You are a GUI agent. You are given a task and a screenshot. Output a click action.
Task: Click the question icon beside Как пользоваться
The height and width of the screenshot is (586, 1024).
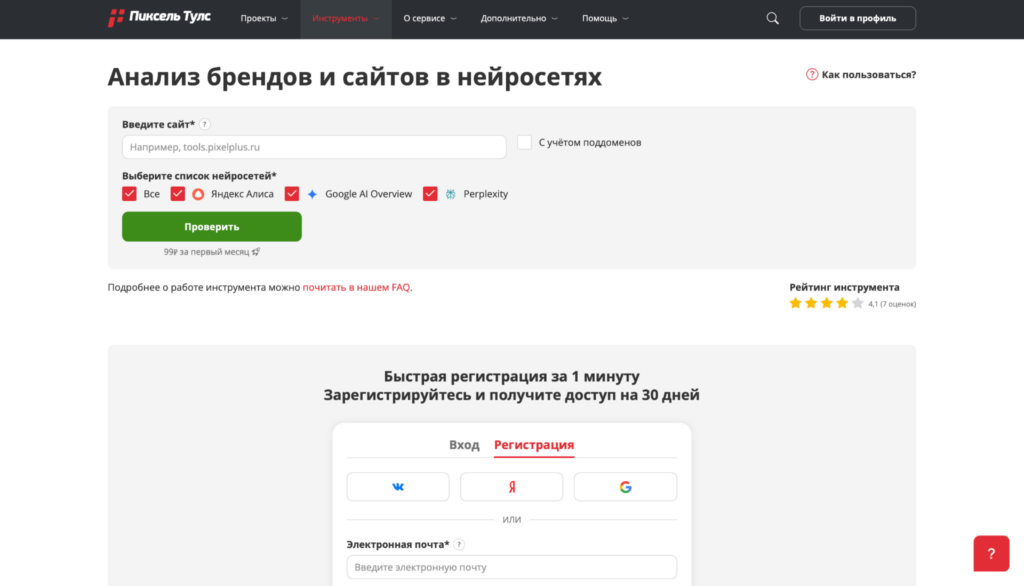[x=812, y=74]
